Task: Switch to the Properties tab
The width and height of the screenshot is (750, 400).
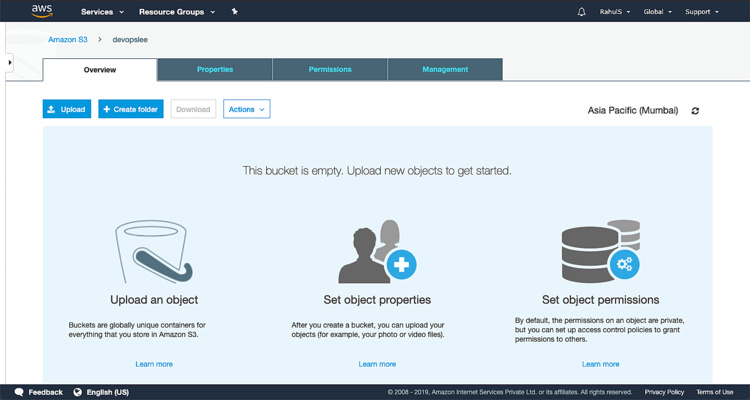Action: pos(215,70)
